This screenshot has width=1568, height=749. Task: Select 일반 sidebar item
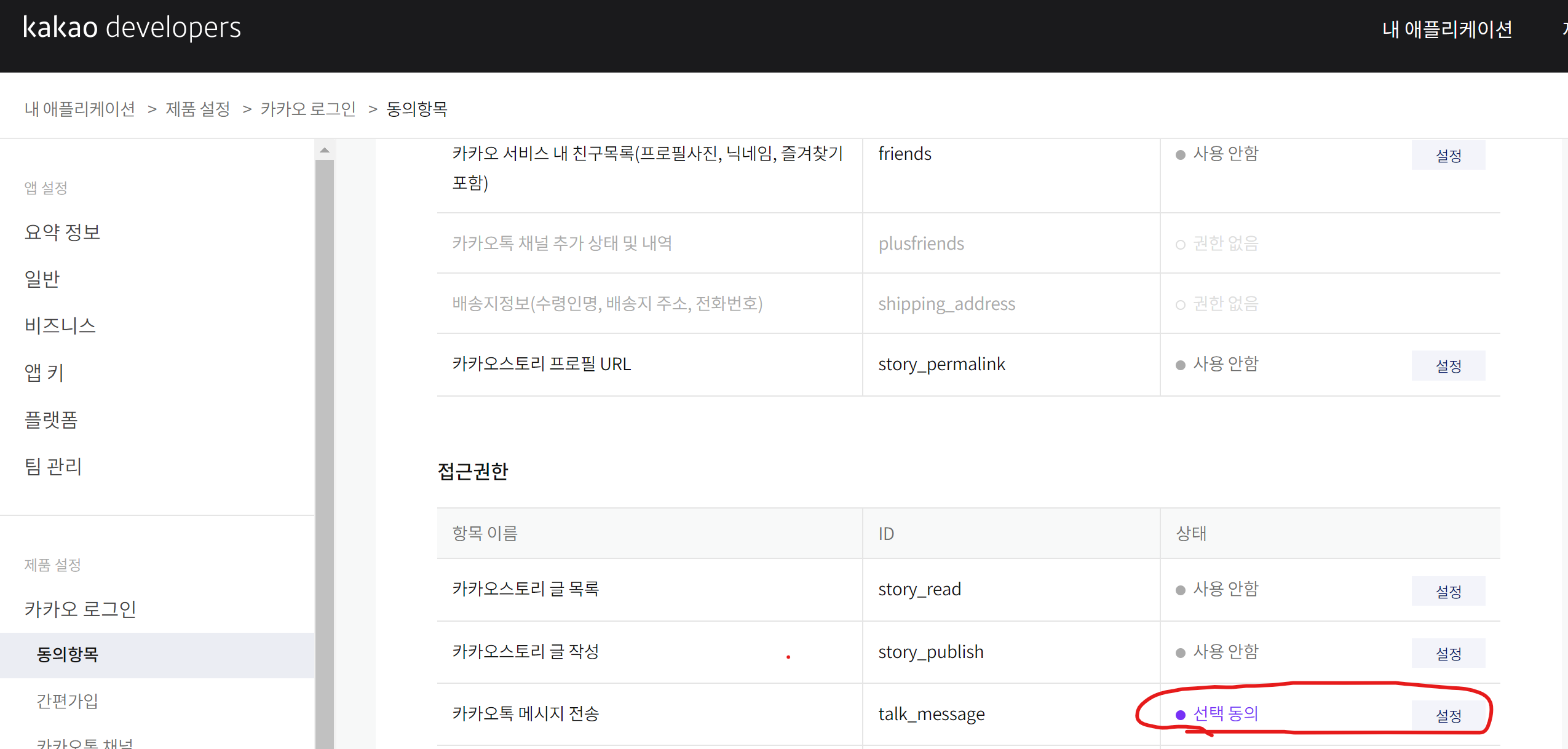tap(42, 279)
